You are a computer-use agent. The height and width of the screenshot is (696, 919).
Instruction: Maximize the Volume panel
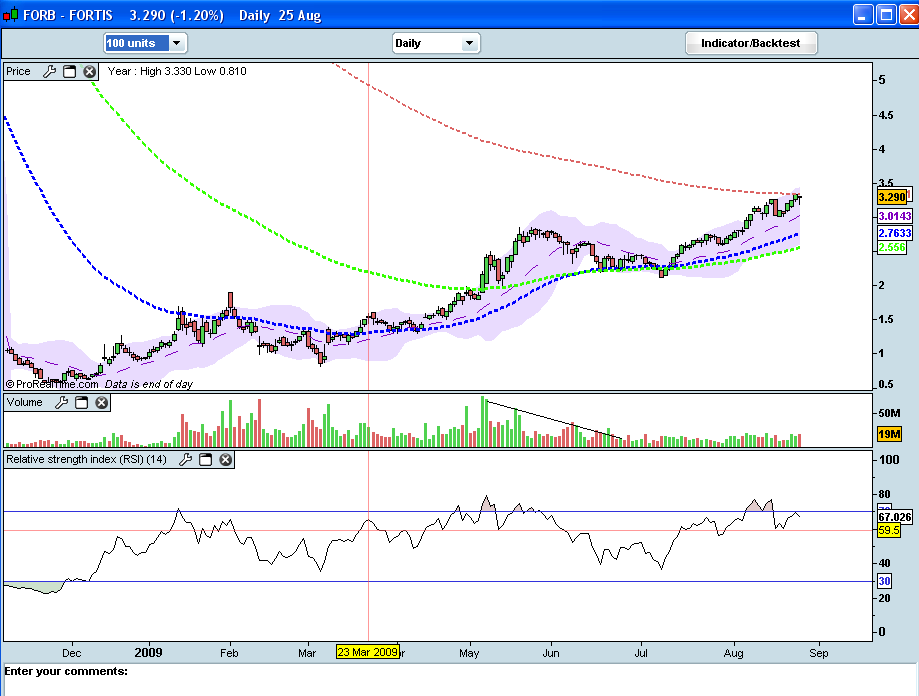click(x=81, y=402)
